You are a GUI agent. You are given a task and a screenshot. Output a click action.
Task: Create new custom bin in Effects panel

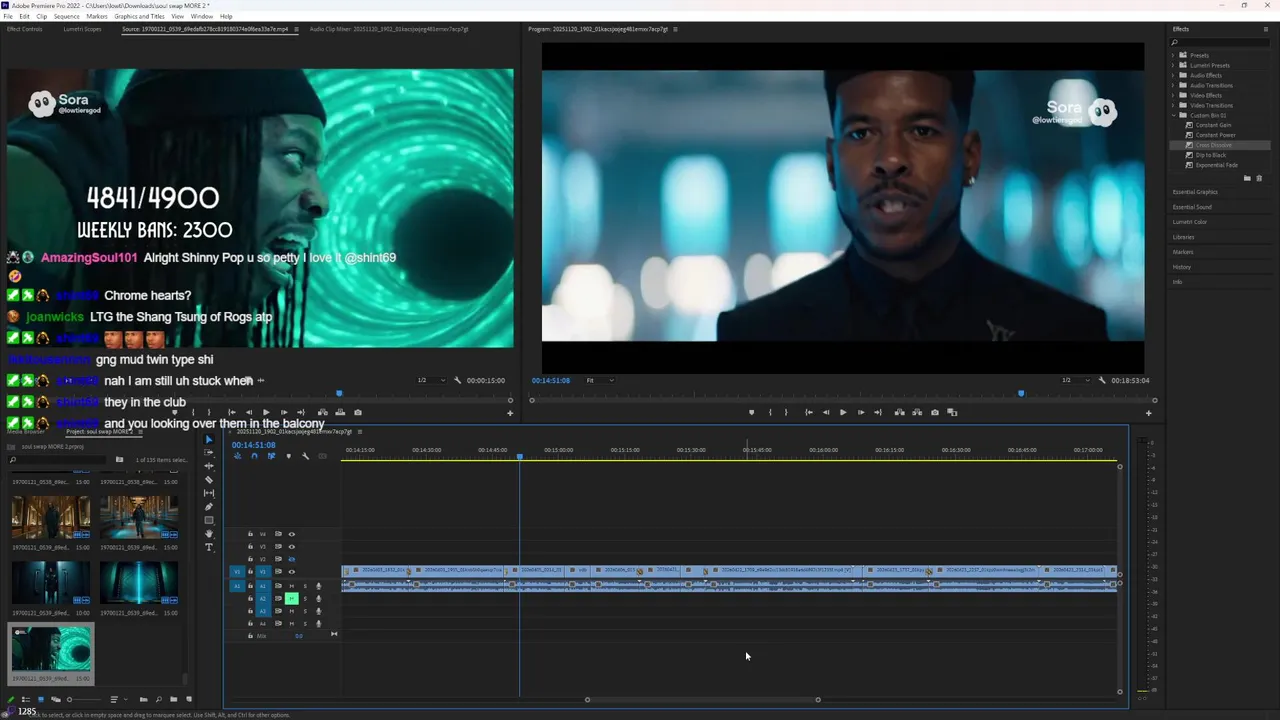[1247, 178]
